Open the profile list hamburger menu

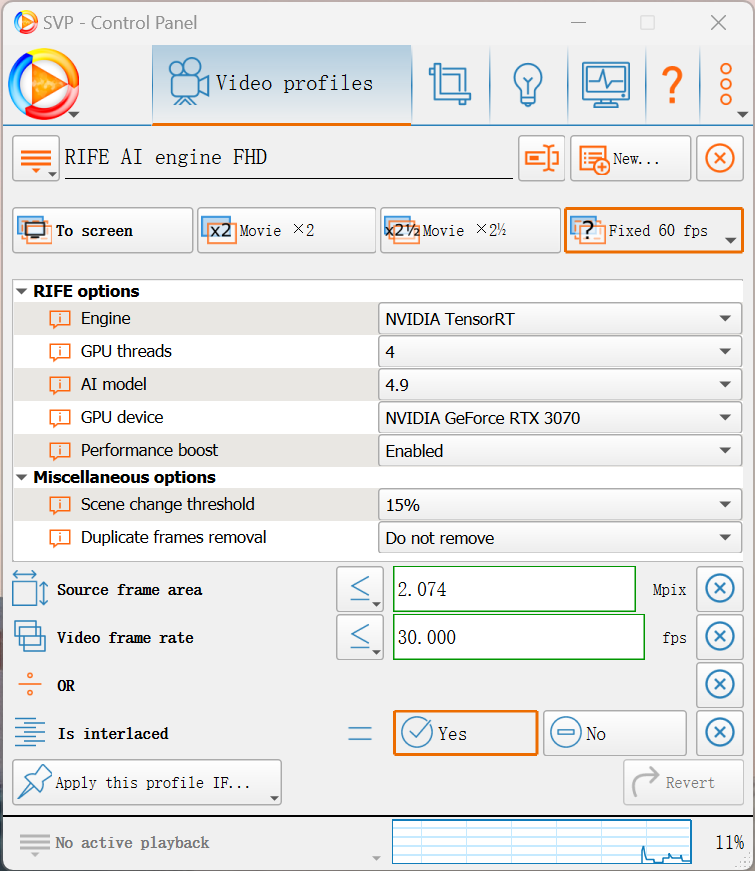[35, 158]
